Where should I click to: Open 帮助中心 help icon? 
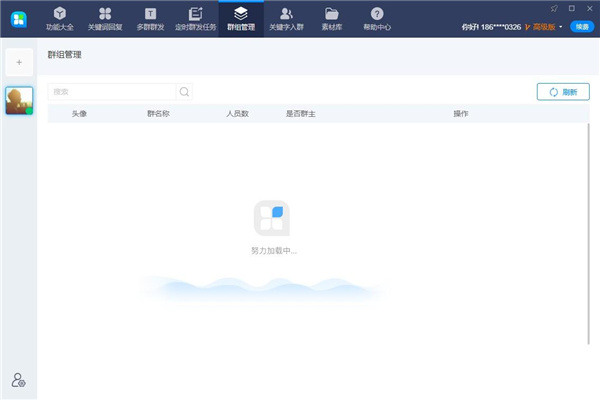(x=376, y=18)
